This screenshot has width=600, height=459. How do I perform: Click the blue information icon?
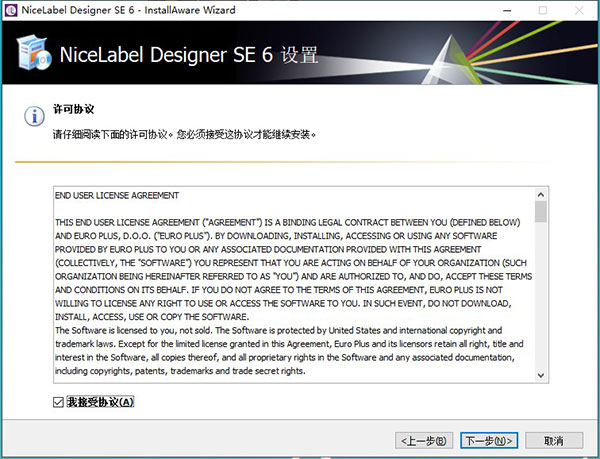pyautogui.click(x=34, y=116)
